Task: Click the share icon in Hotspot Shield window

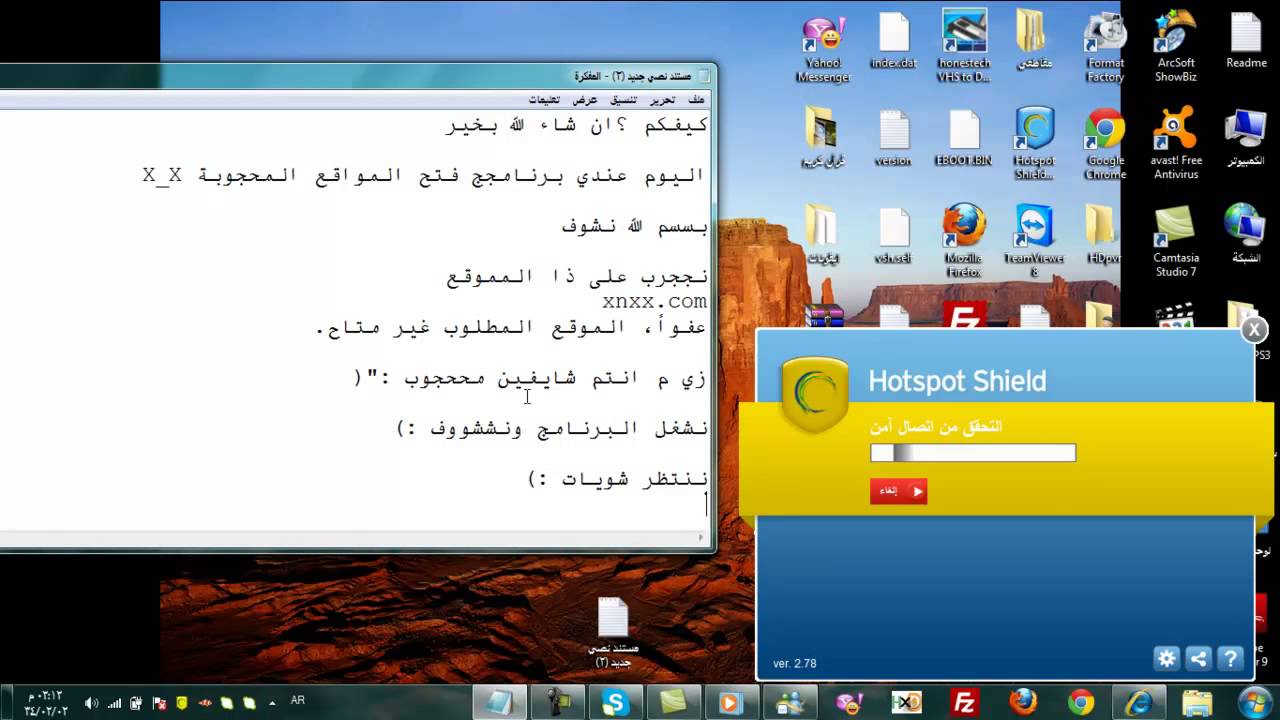Action: [x=1198, y=658]
